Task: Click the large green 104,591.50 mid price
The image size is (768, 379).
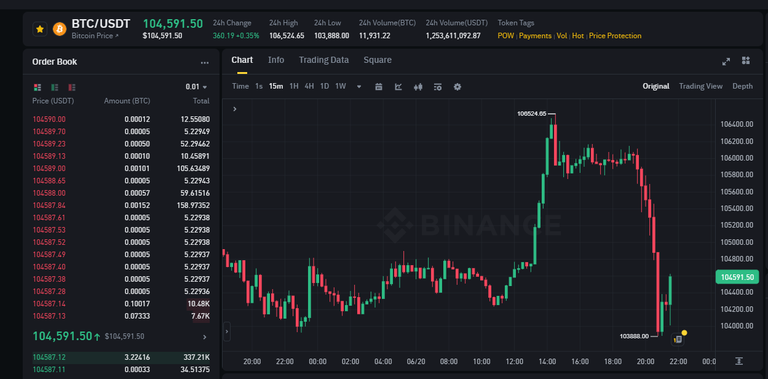Action: tap(62, 336)
